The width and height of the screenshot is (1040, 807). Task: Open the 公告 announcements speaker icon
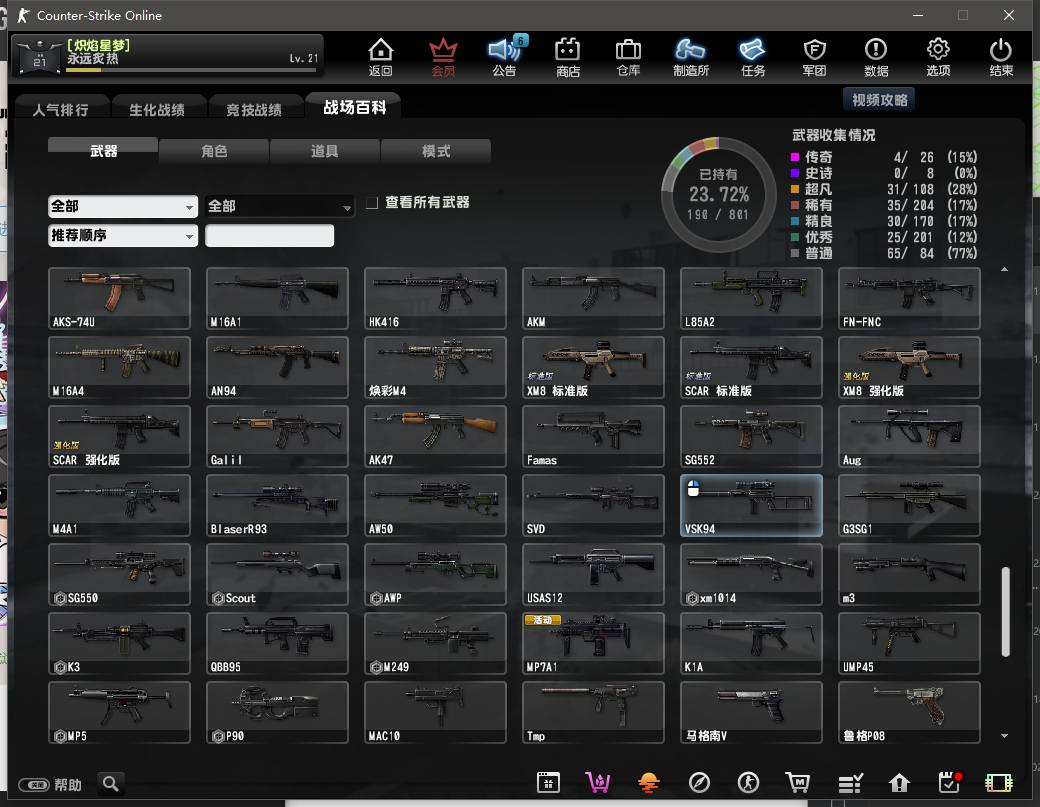pyautogui.click(x=505, y=57)
